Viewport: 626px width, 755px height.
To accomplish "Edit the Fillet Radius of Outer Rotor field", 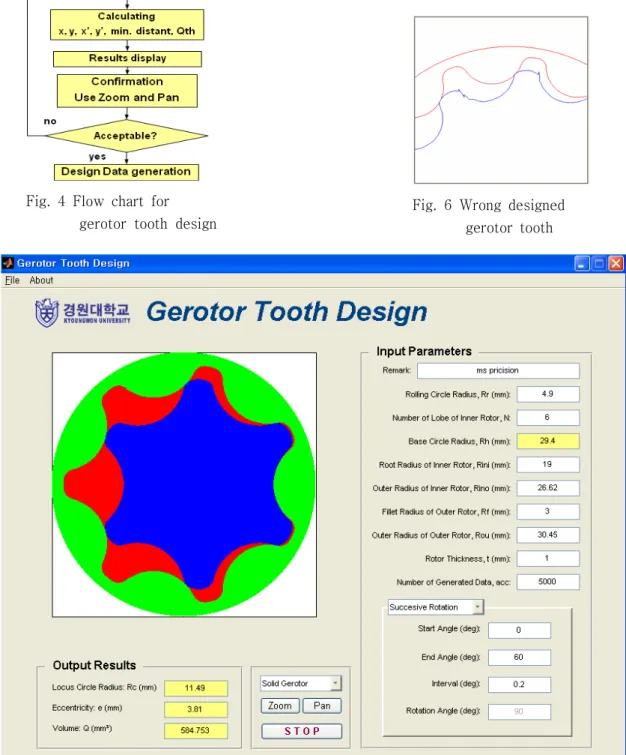I will click(548, 511).
